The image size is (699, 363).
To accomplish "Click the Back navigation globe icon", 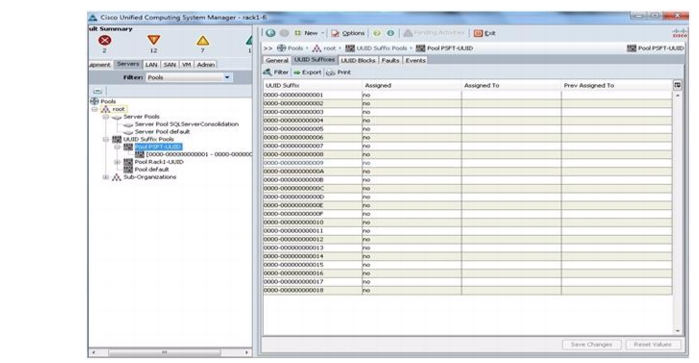I will (271, 33).
